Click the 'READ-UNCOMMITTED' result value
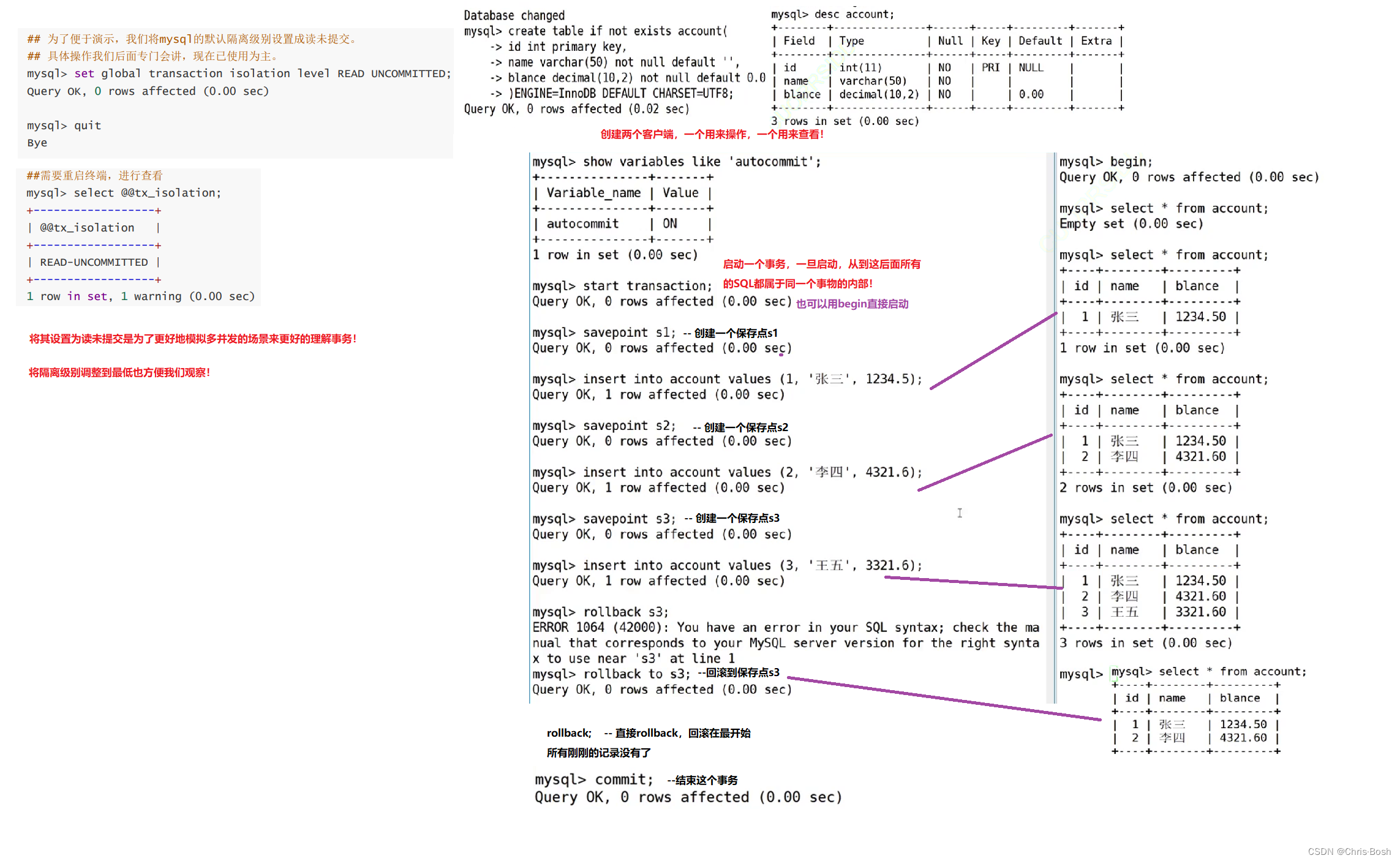Image resolution: width=1400 pixels, height=861 pixels. [94, 262]
